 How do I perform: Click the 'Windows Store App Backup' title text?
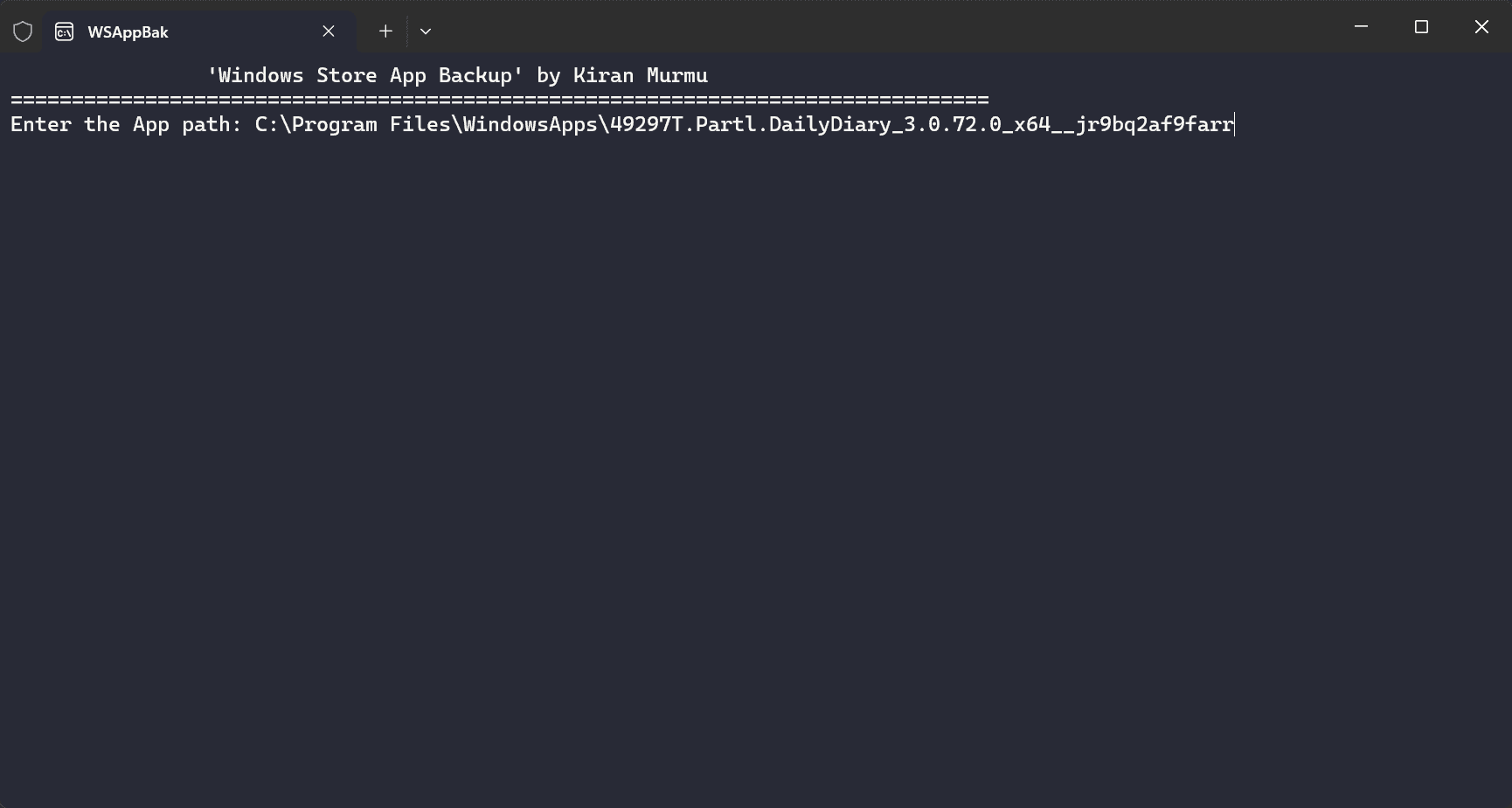[x=365, y=75]
